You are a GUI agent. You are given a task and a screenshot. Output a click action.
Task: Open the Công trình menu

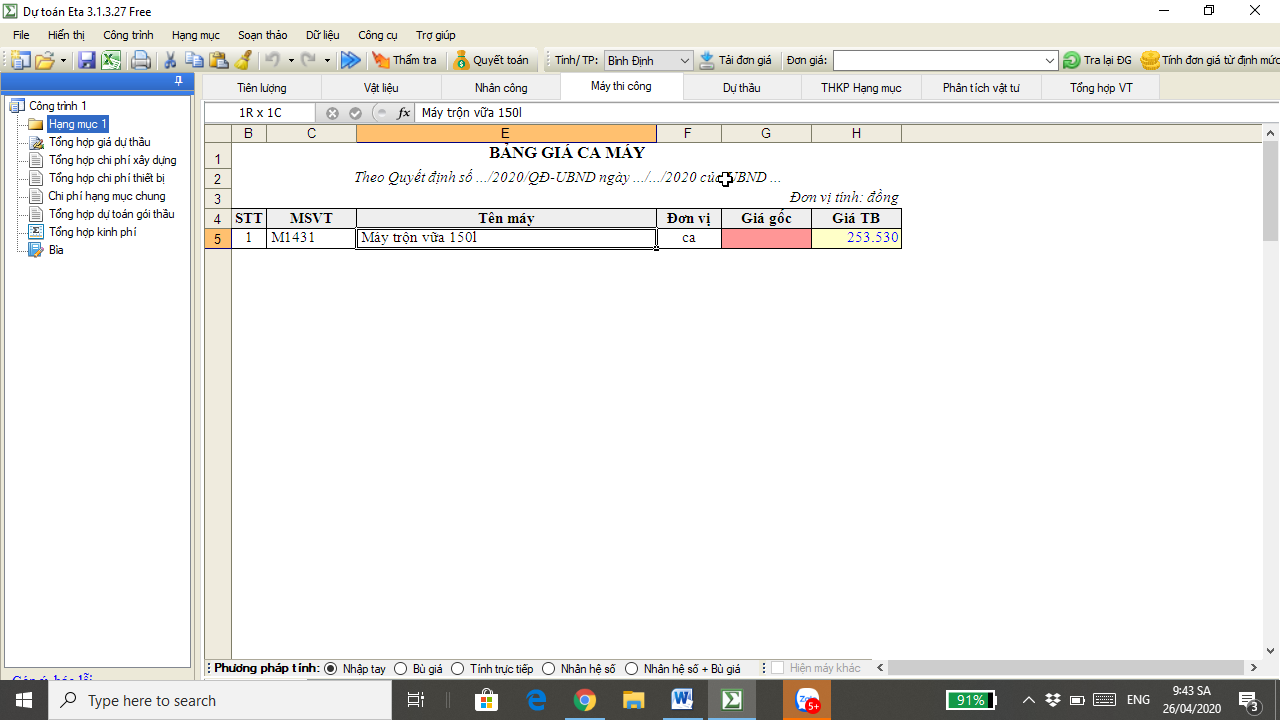[128, 35]
